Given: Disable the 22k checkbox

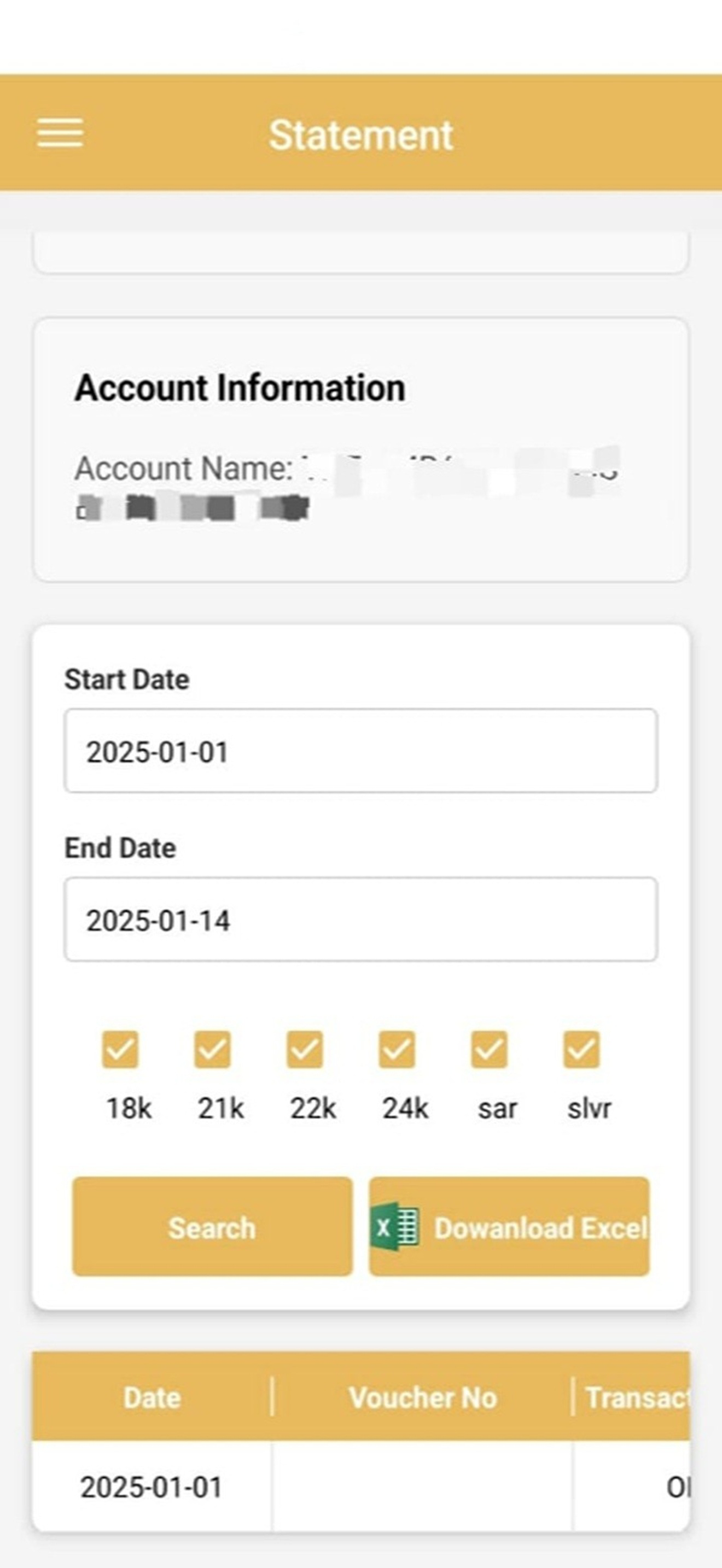Looking at the screenshot, I should pos(304,1049).
